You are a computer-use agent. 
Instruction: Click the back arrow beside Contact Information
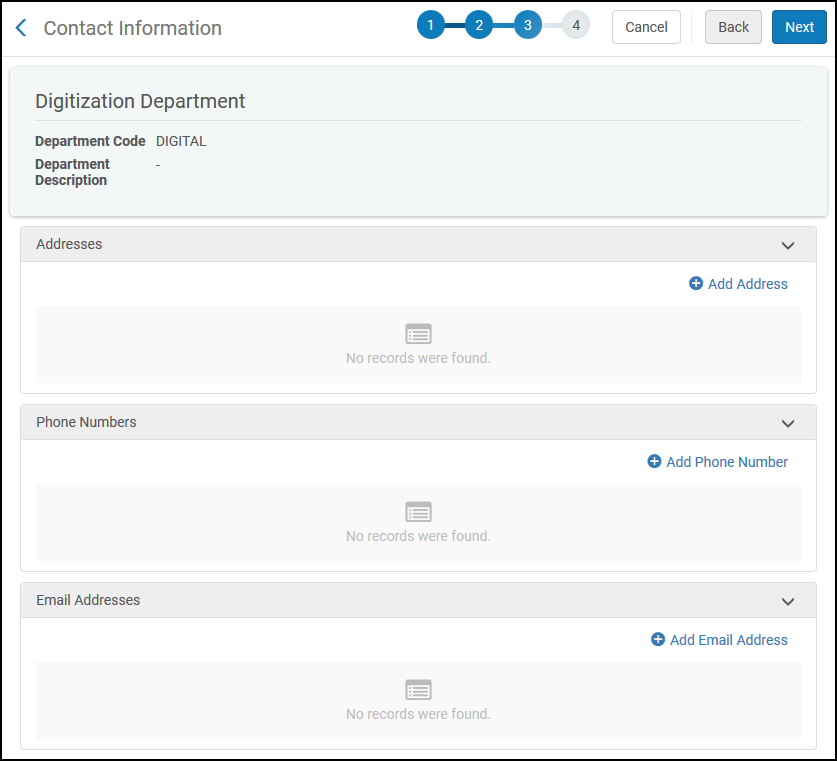click(21, 28)
